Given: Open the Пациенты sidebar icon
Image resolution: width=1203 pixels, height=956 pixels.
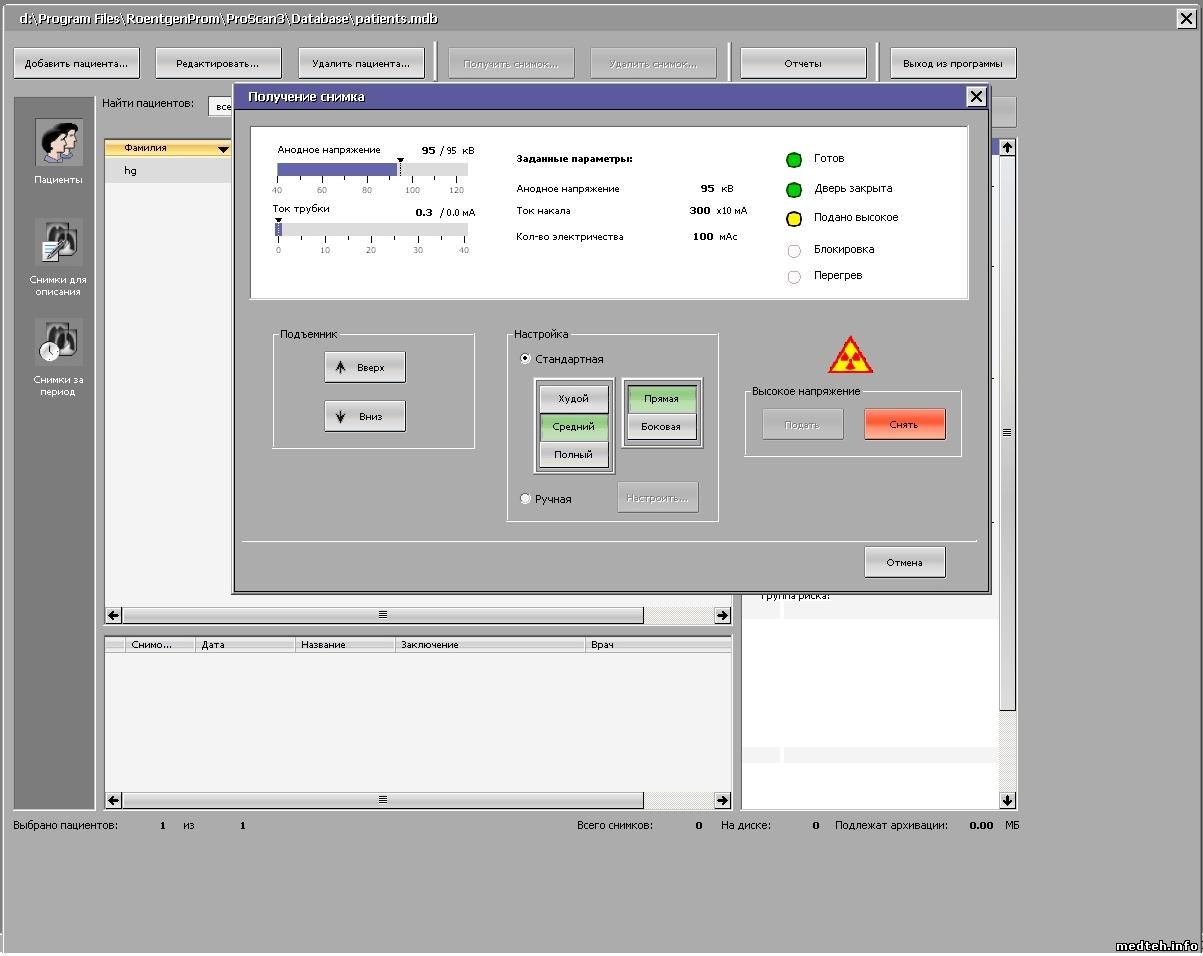Looking at the screenshot, I should coord(58,144).
